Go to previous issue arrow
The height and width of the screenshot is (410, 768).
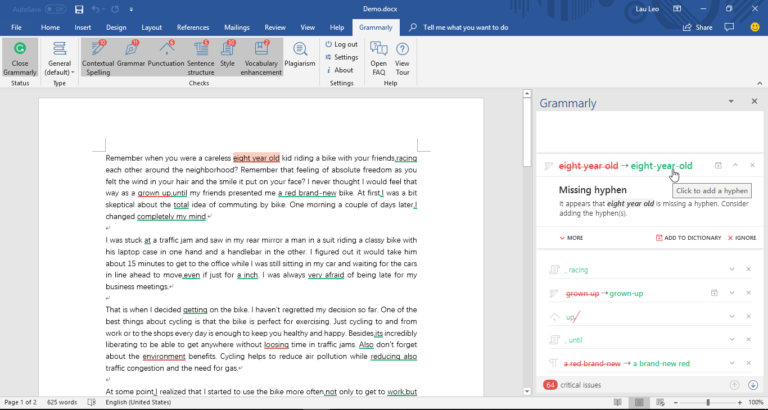coord(734,385)
